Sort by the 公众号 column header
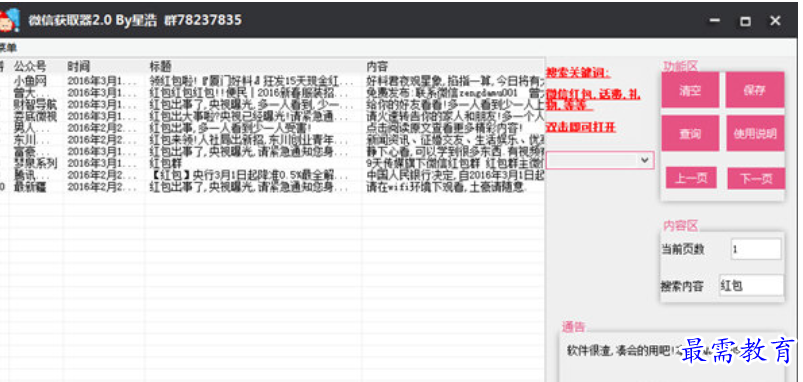 pyautogui.click(x=30, y=66)
